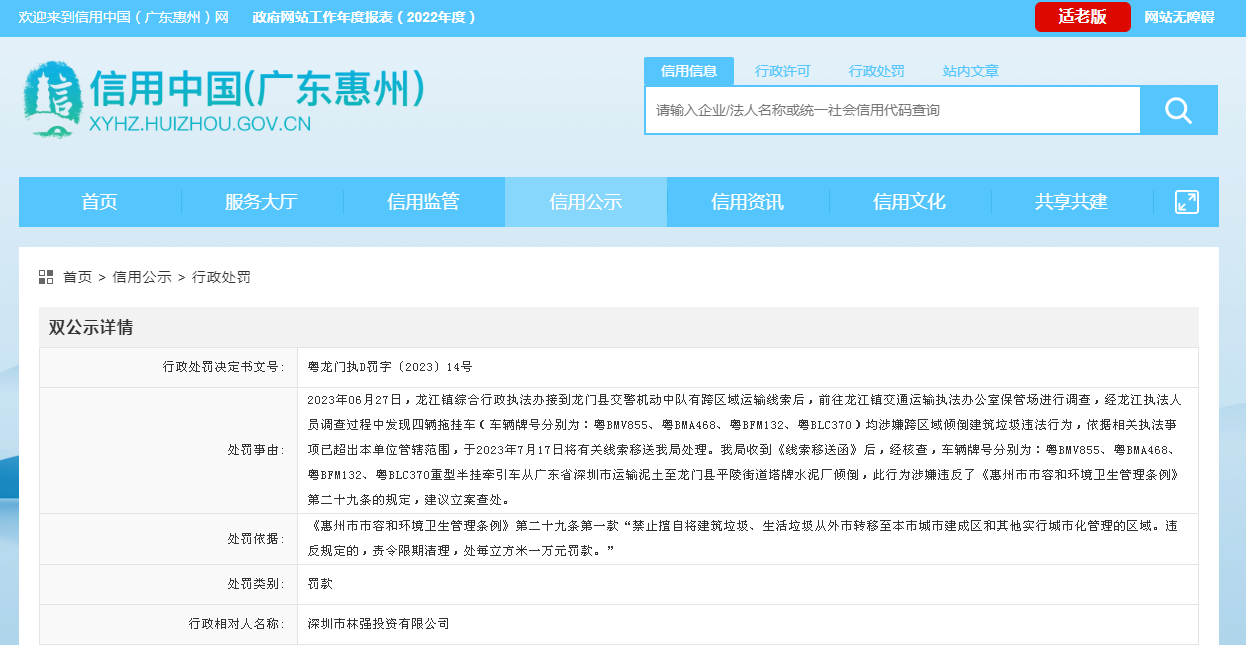Click the 行政相对人名称 label
This screenshot has width=1246, height=645.
(237, 623)
